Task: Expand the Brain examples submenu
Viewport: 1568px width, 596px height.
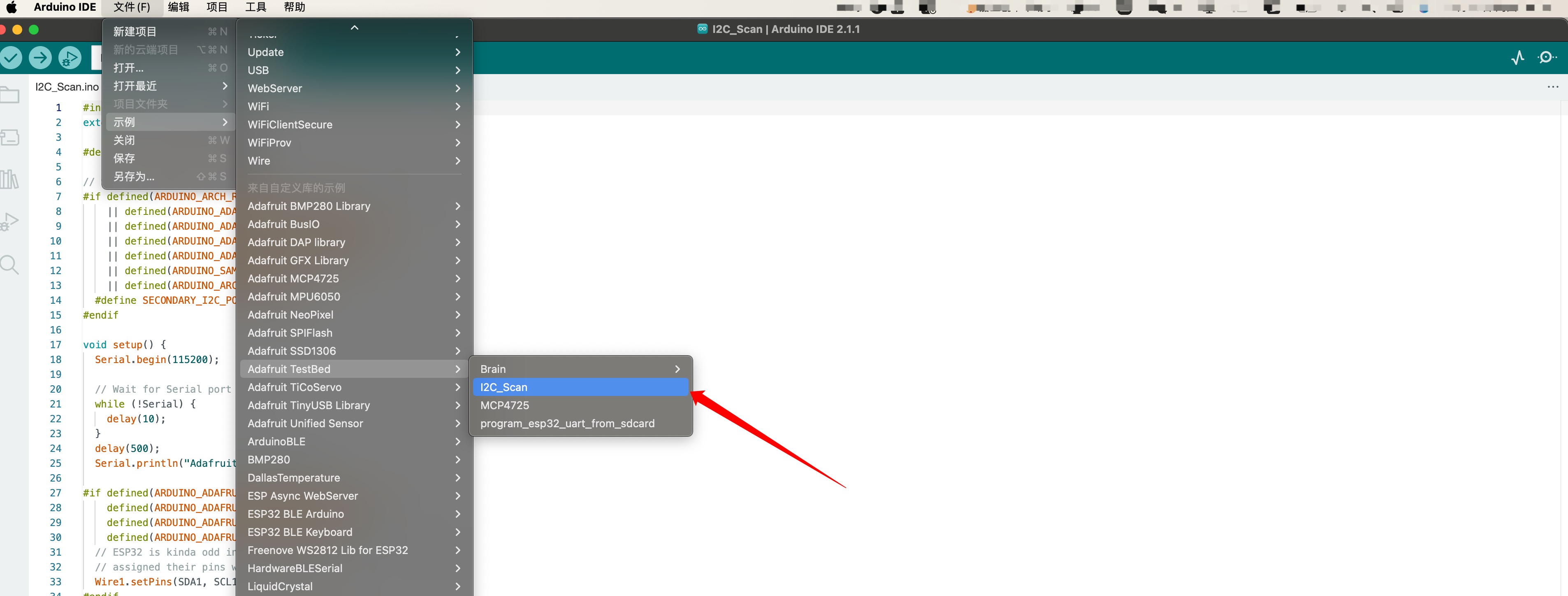Action: click(581, 369)
